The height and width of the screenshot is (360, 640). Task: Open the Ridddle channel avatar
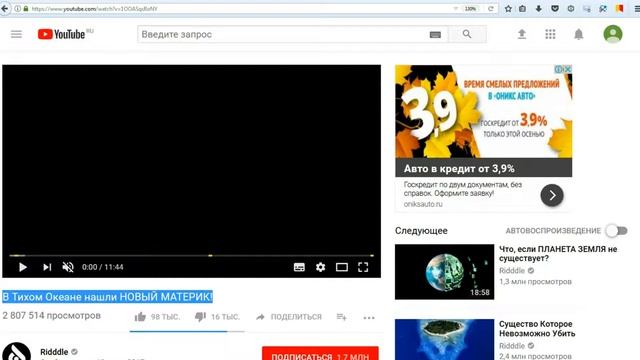pos(16,351)
